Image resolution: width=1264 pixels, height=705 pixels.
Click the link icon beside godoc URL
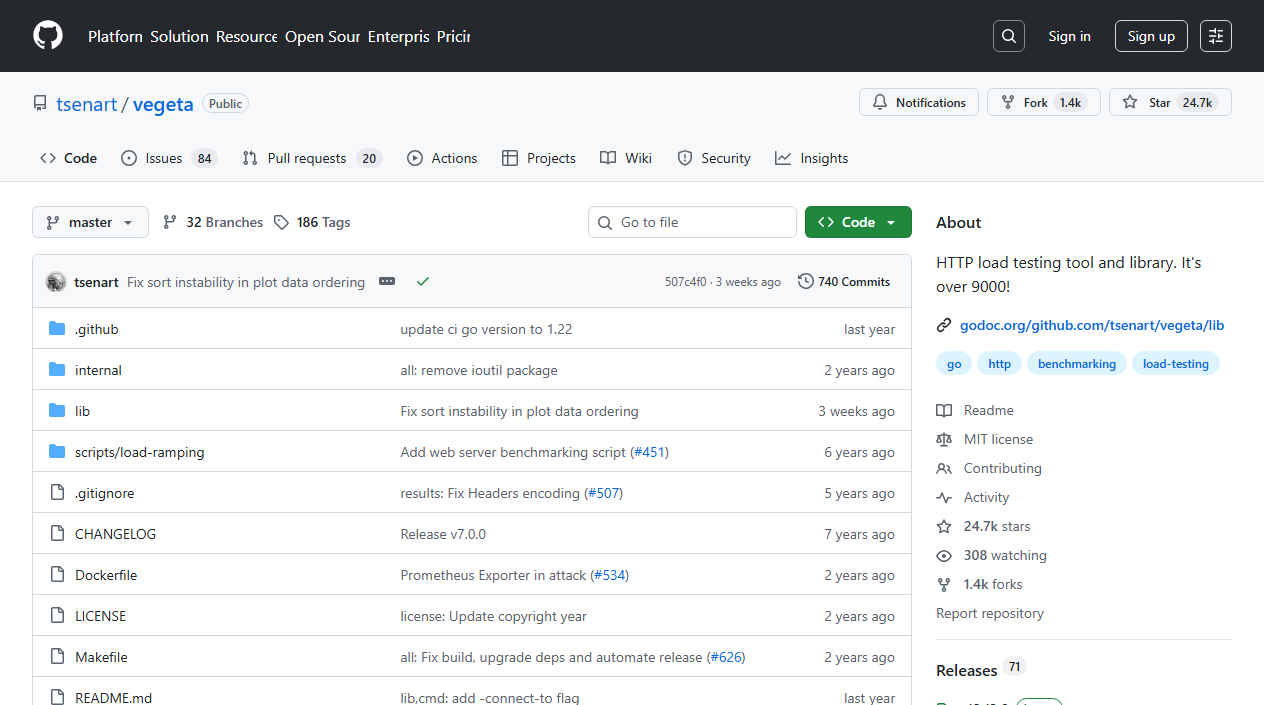[944, 325]
